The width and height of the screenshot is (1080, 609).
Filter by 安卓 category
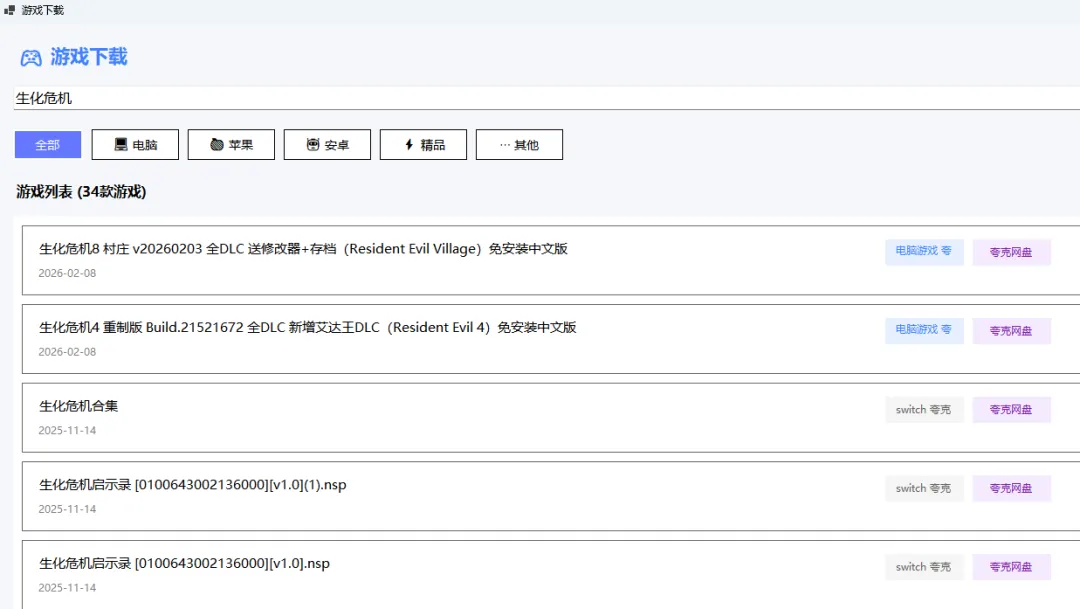pyautogui.click(x=327, y=145)
